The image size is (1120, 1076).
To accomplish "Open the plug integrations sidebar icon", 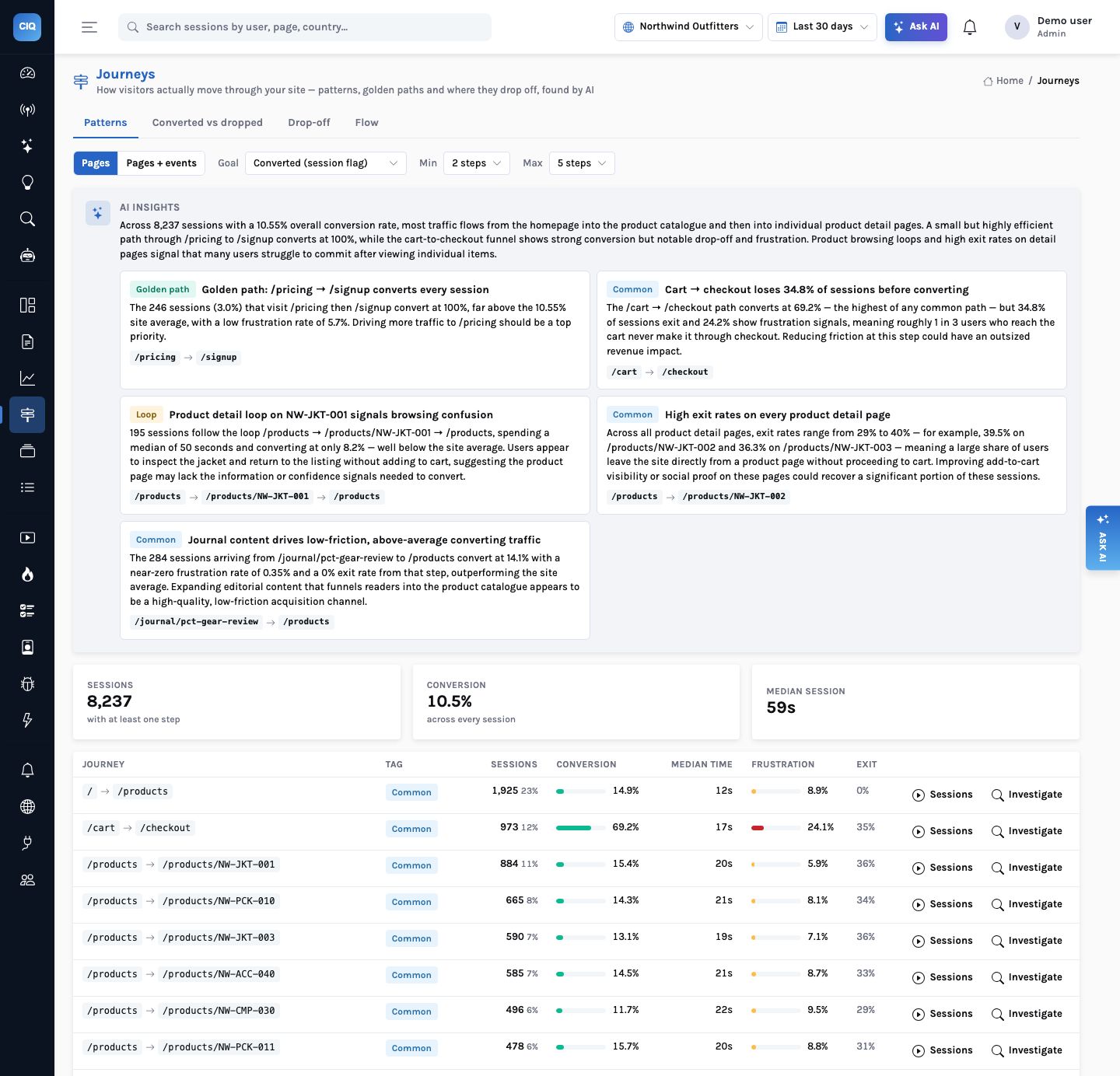I will click(27, 844).
